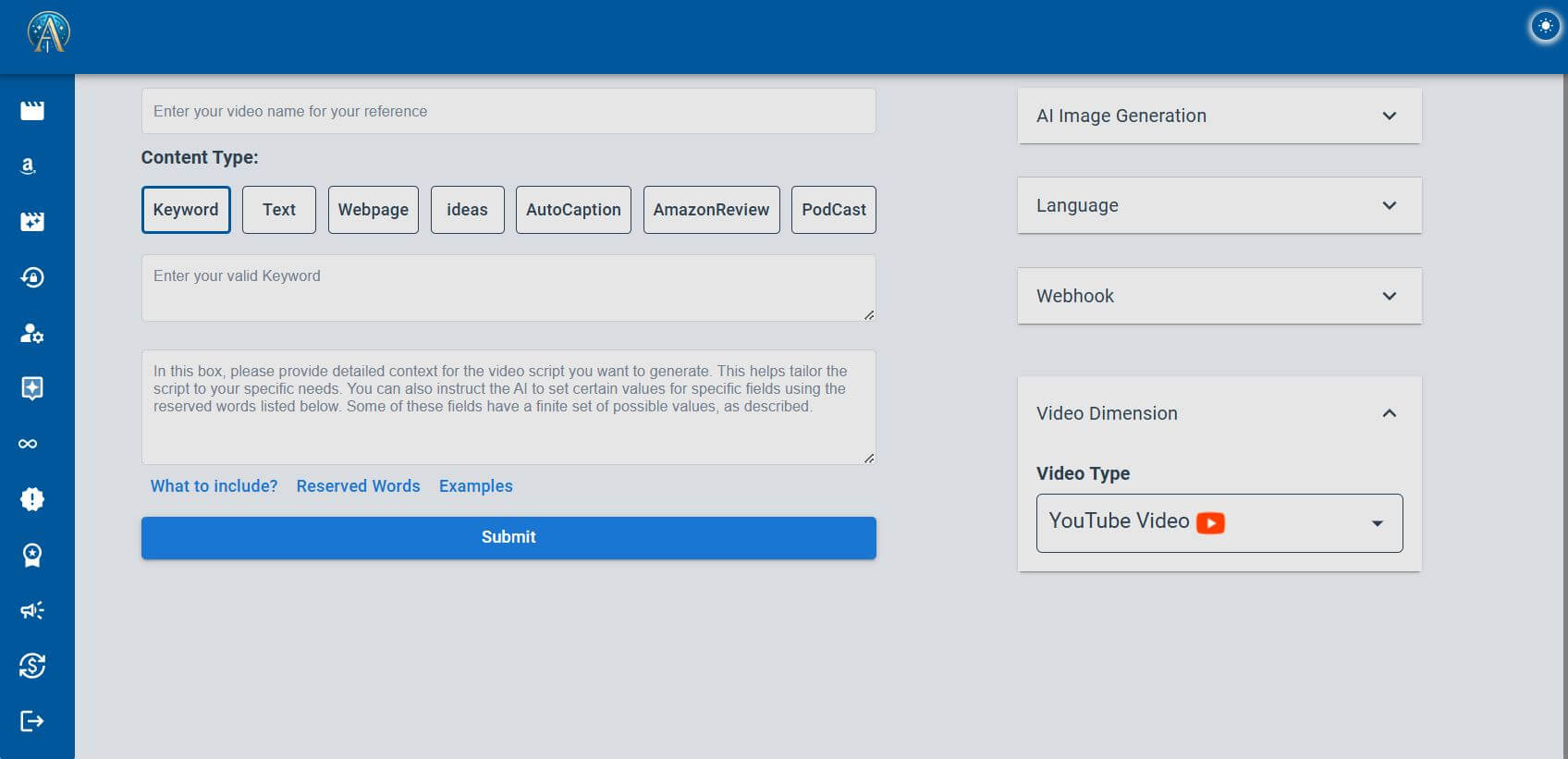
Task: Select the AutoCaption content type
Action: [573, 210]
